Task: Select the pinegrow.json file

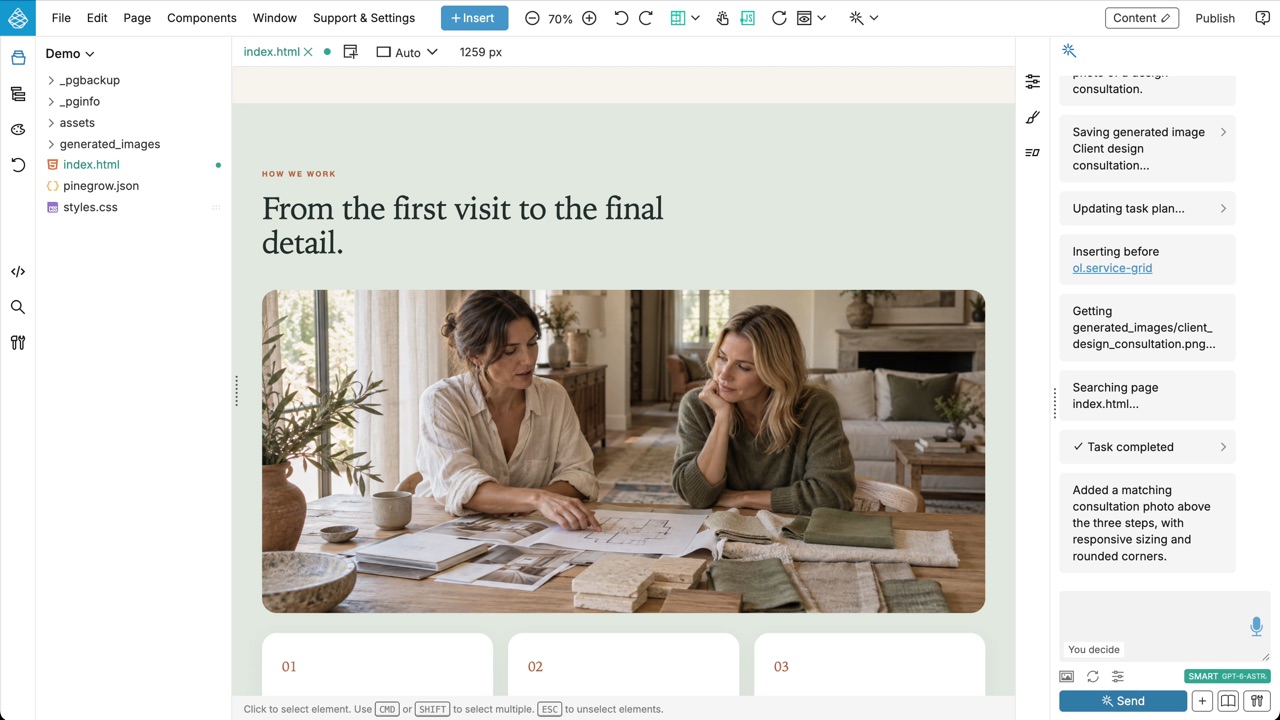Action: tap(101, 186)
